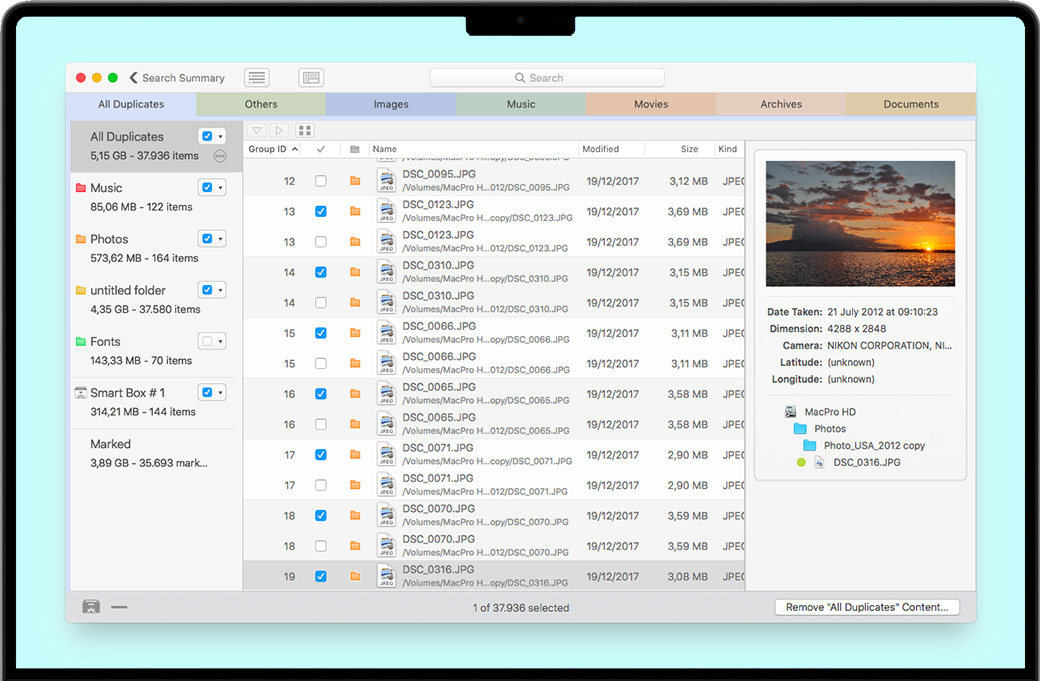Click the downward triangle filter icon above the list
Image resolution: width=1040 pixels, height=681 pixels.
point(257,131)
